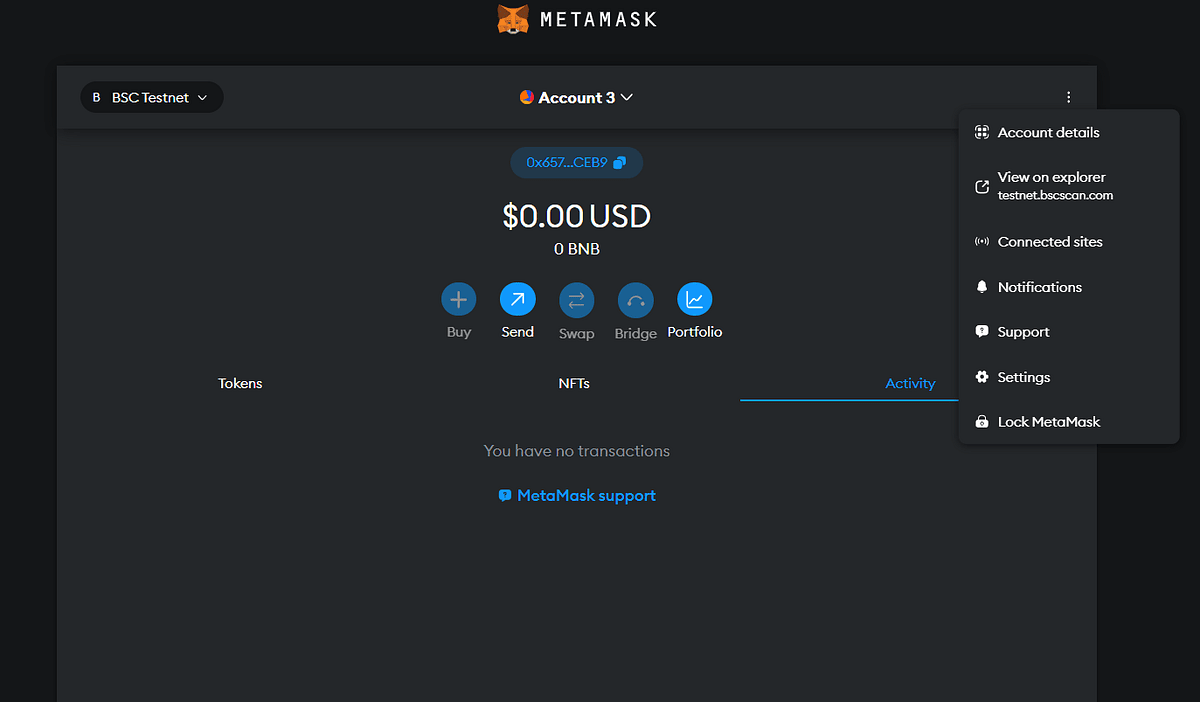Open the BSC Testnet network dropdown

tap(152, 98)
